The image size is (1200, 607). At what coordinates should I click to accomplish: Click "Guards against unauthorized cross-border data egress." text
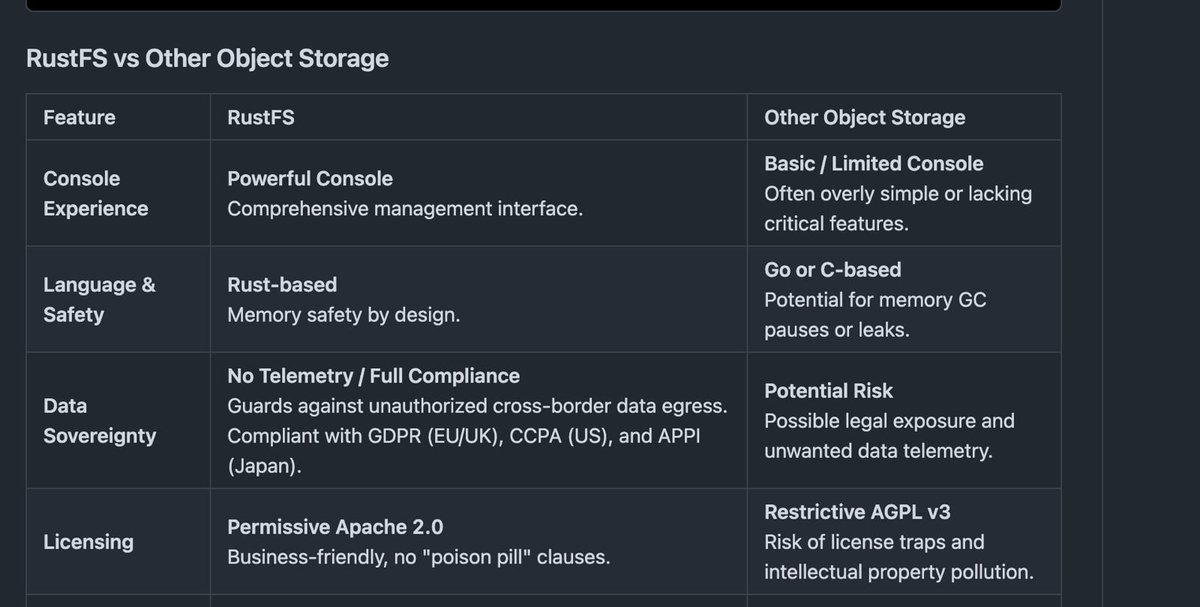(x=476, y=405)
